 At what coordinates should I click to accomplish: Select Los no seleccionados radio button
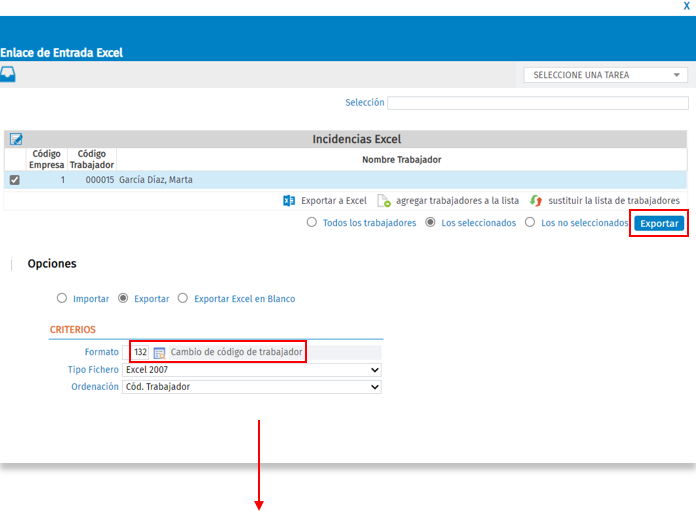(530, 222)
